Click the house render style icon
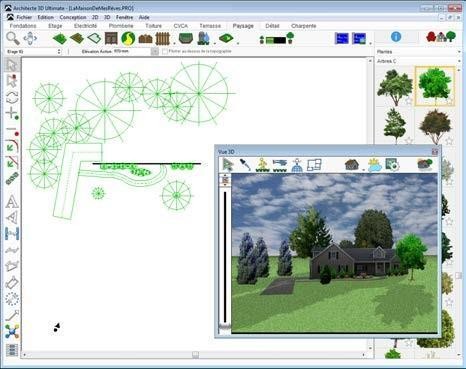This screenshot has height=369, width=466. pyautogui.click(x=352, y=165)
